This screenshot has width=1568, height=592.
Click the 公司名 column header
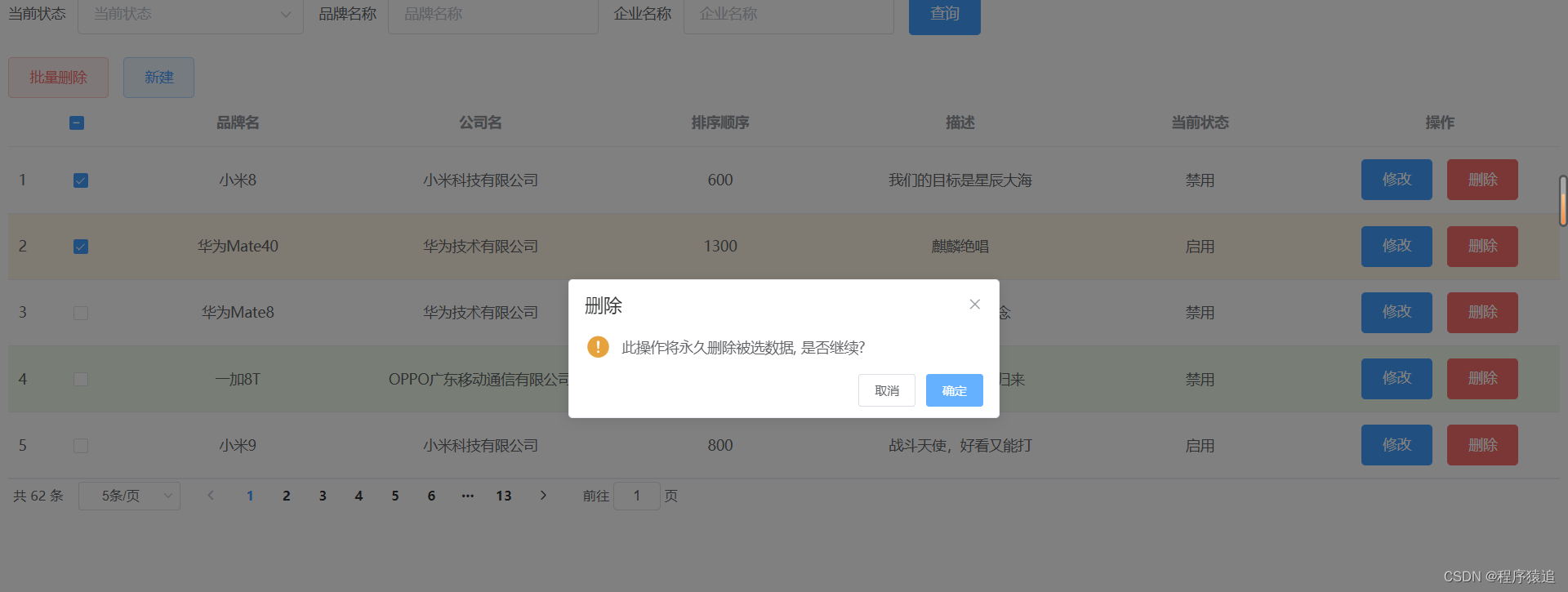(480, 122)
